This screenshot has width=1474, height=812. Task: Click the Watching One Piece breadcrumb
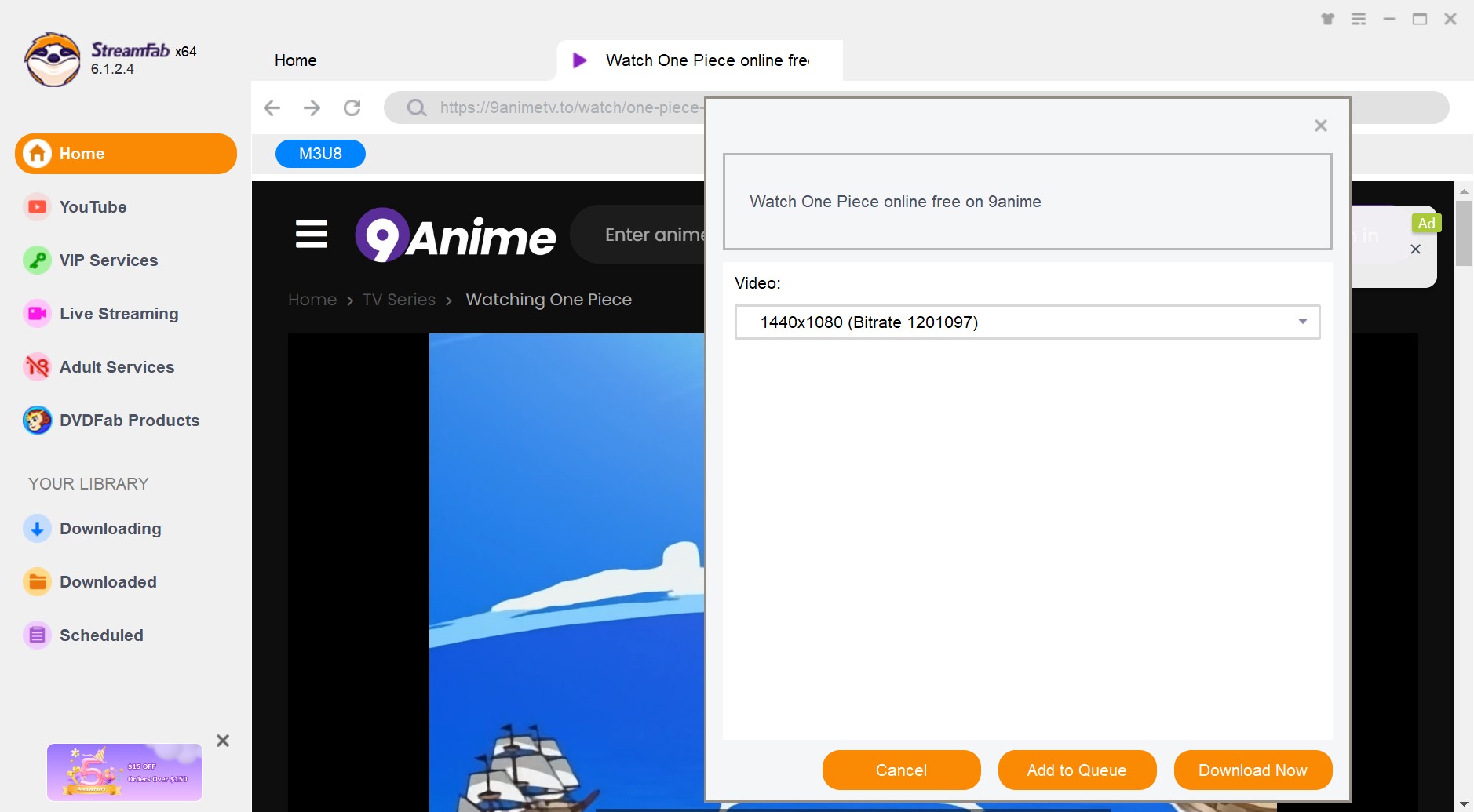click(x=549, y=300)
